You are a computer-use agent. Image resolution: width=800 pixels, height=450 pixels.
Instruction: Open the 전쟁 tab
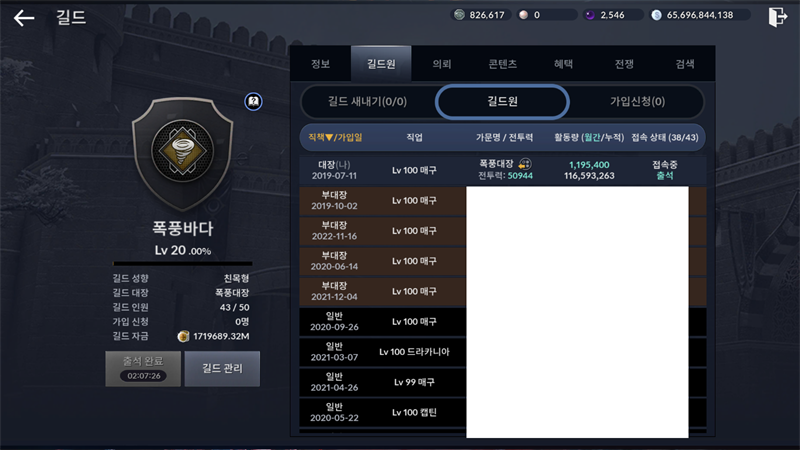click(x=624, y=64)
